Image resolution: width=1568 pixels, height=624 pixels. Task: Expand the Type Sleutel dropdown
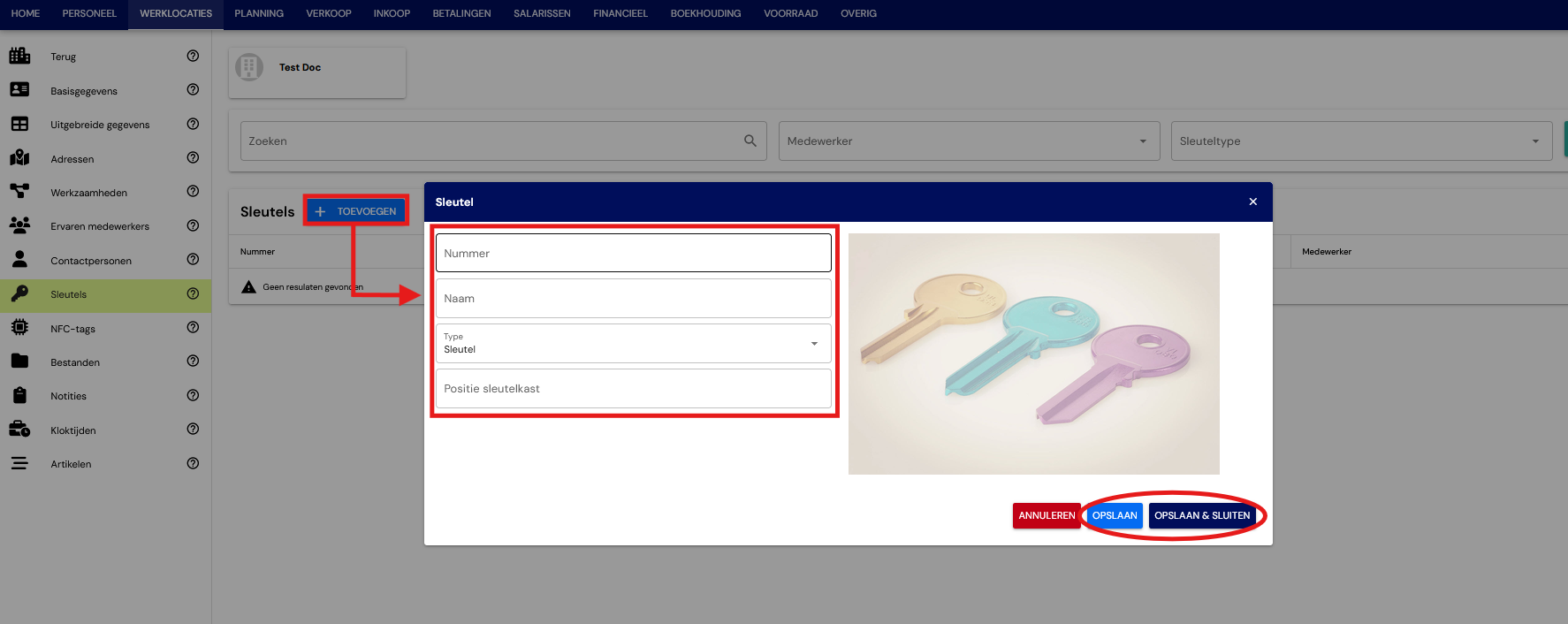click(634, 344)
